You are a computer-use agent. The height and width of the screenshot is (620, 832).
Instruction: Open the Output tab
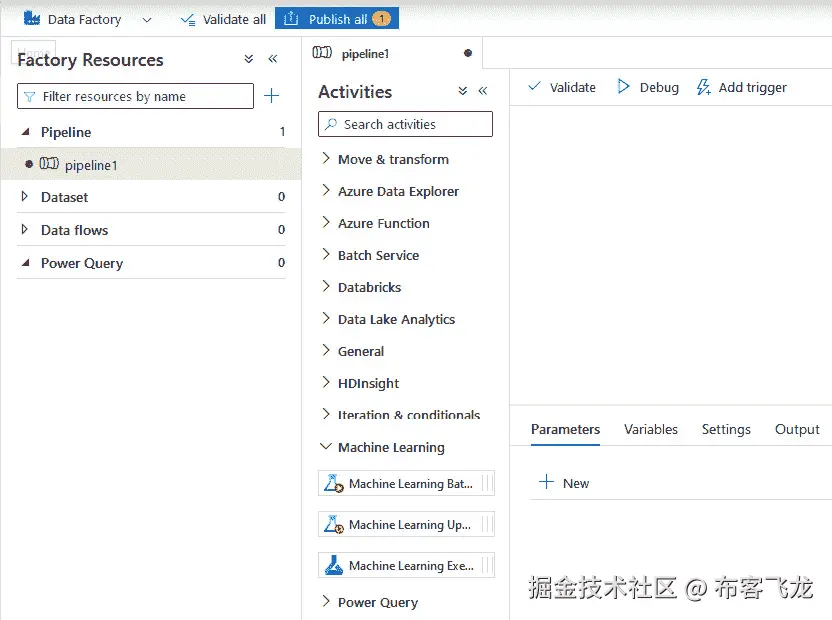tap(797, 429)
